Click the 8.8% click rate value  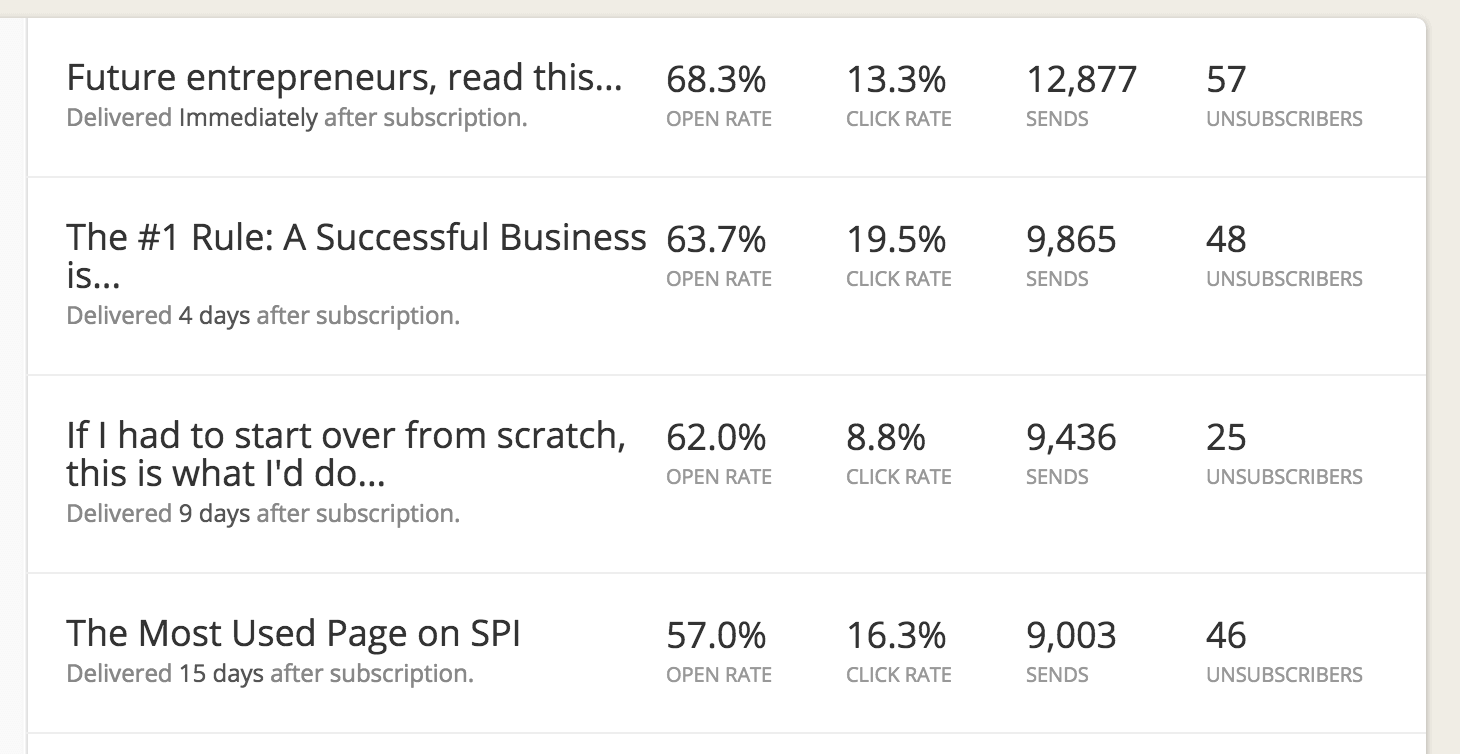[886, 437]
